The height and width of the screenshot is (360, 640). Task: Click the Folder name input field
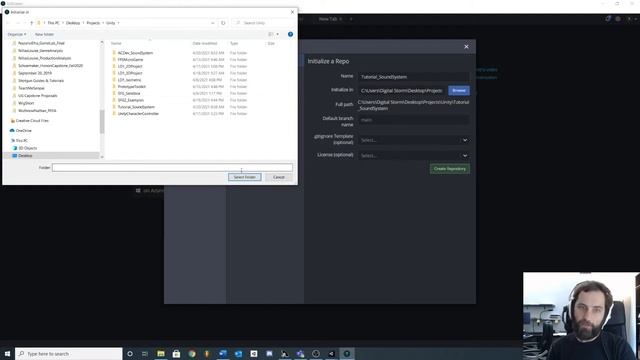pos(172,167)
